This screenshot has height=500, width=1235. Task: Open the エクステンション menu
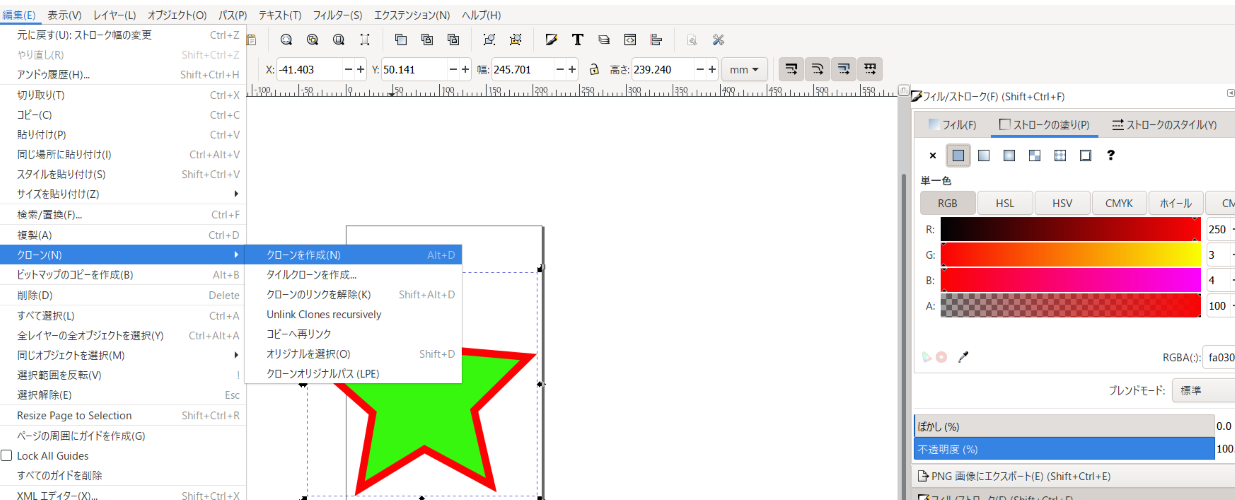coord(412,15)
